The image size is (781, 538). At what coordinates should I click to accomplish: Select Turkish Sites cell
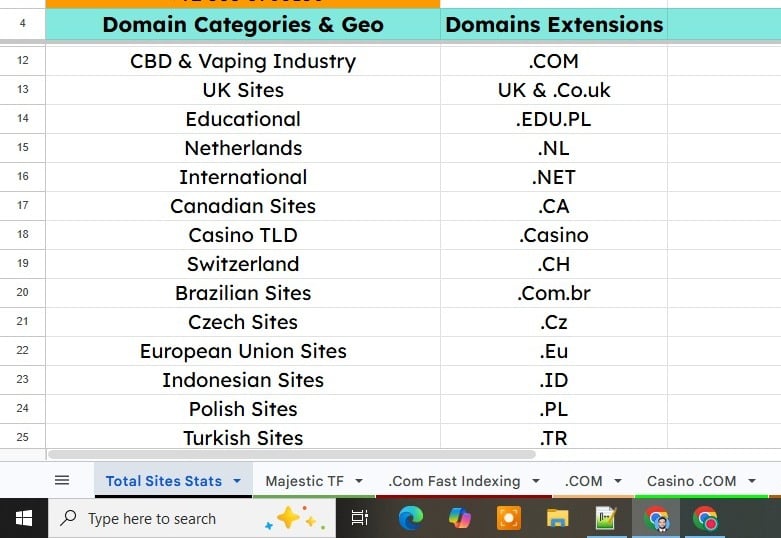pos(243,437)
